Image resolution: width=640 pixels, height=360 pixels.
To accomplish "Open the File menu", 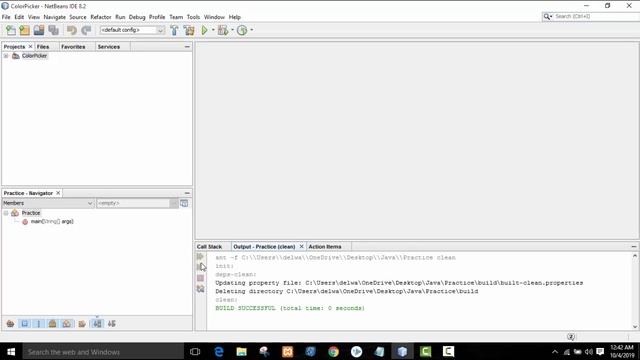I will (6, 17).
